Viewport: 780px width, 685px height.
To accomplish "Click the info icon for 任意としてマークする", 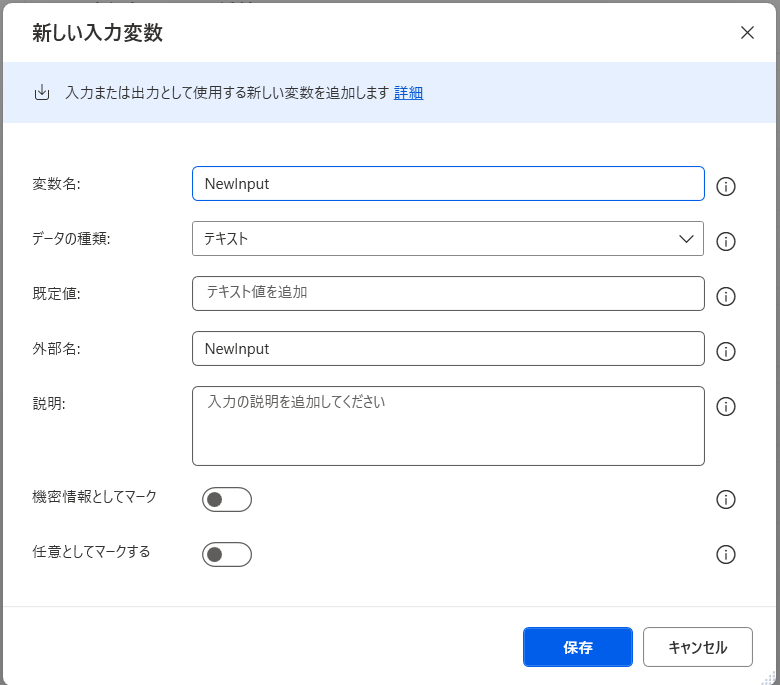I will tap(727, 555).
